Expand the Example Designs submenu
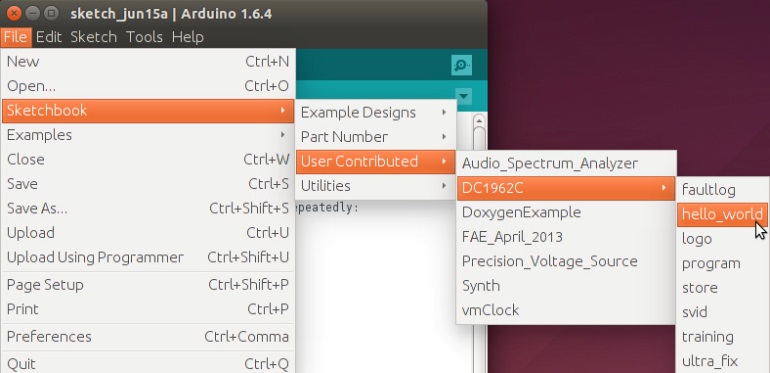 click(x=376, y=112)
